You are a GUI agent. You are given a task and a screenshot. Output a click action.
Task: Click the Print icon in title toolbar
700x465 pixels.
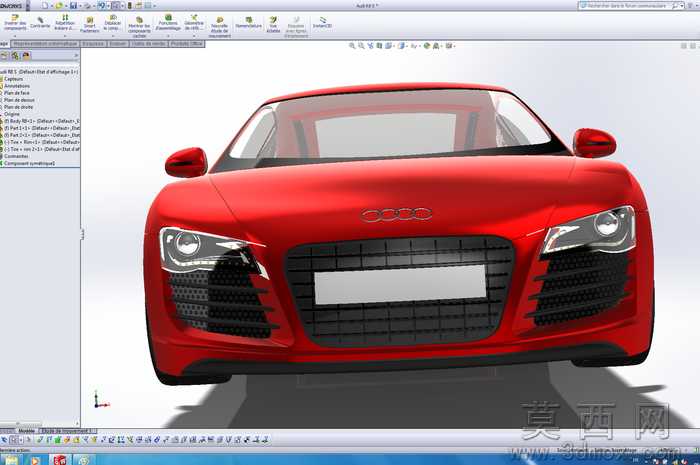tap(87, 5)
